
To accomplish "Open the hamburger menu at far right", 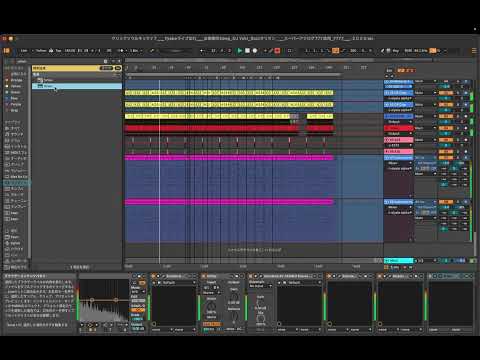I will pos(474,51).
